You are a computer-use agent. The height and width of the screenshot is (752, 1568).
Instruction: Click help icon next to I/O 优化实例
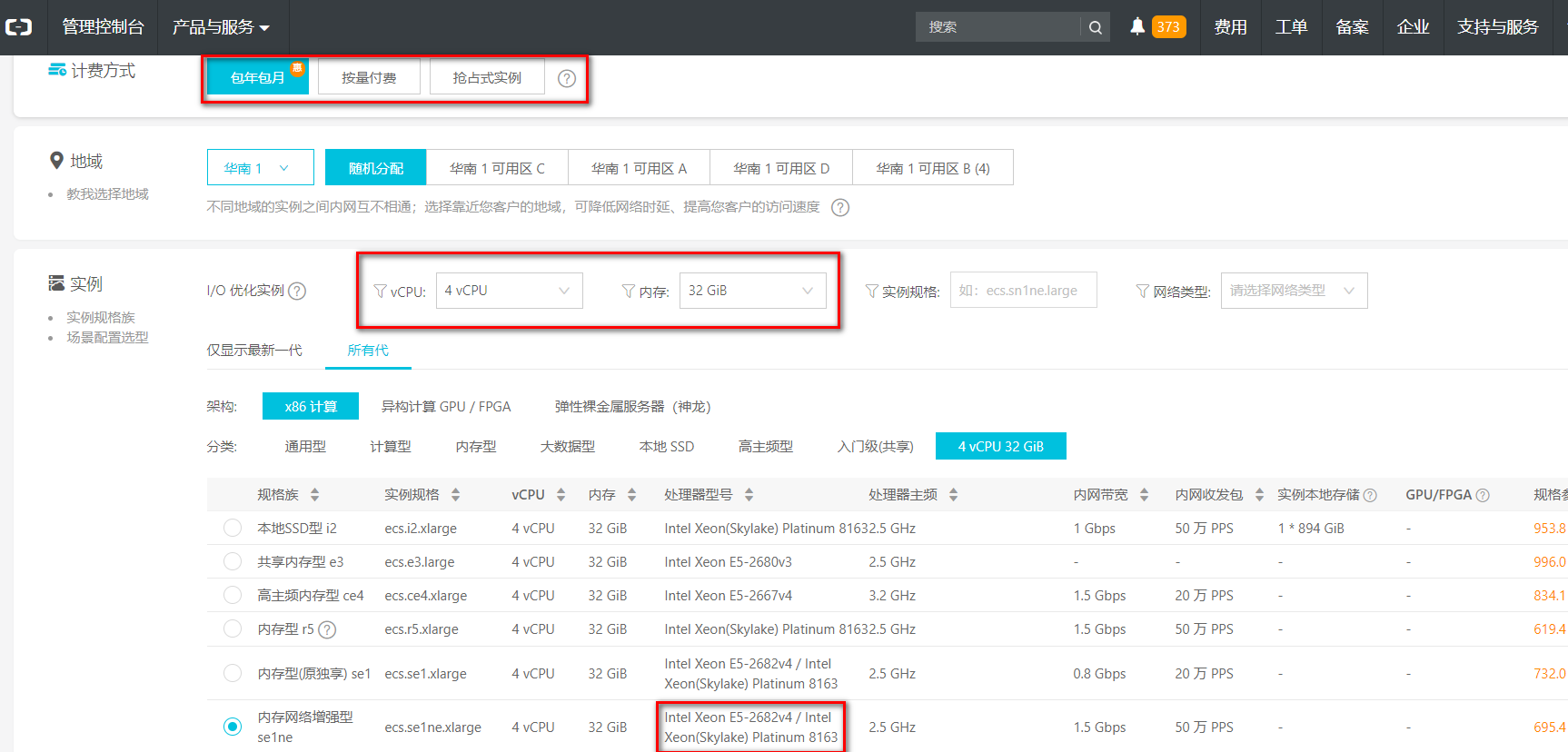tap(297, 291)
